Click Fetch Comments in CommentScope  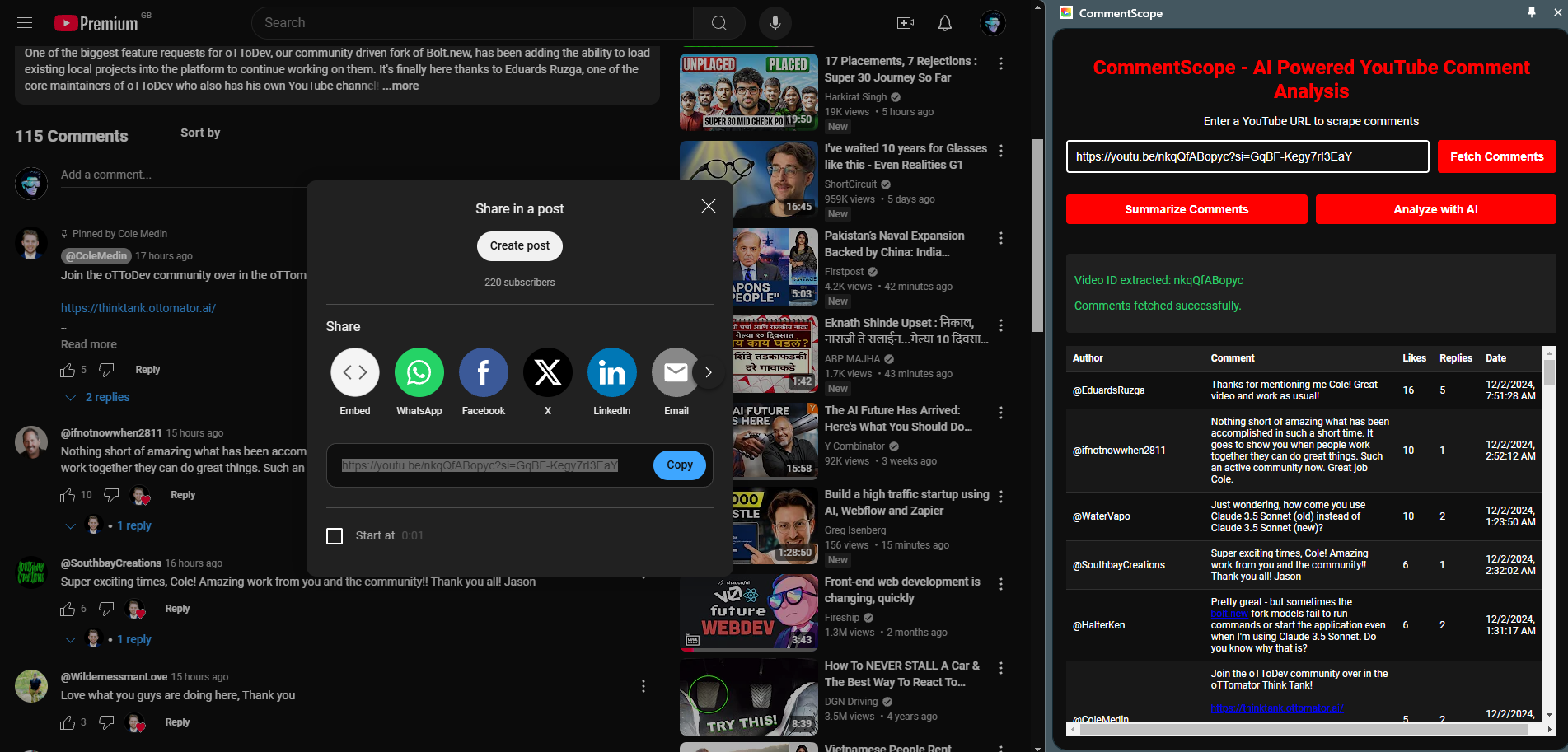(x=1496, y=156)
